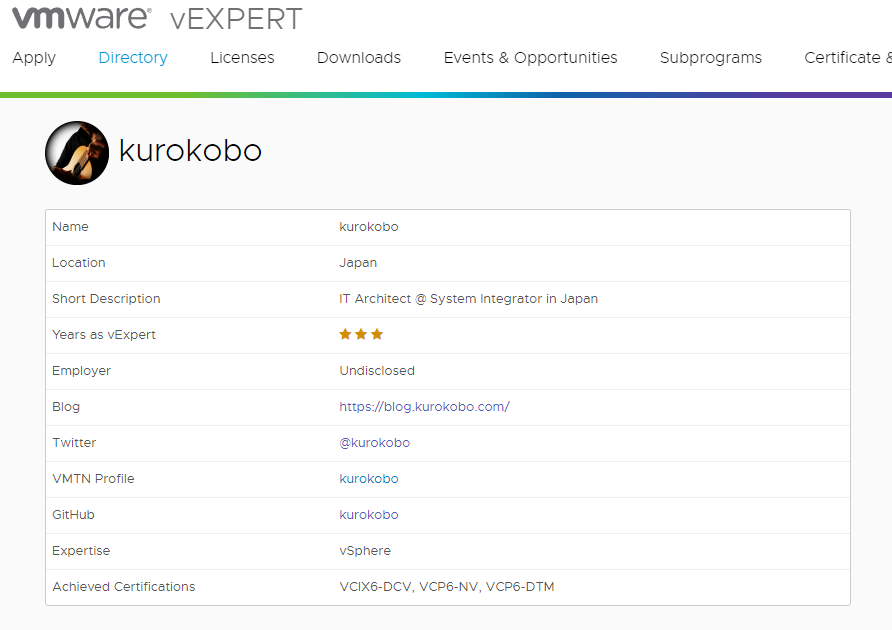Open the Subprograms menu item

[x=711, y=57]
